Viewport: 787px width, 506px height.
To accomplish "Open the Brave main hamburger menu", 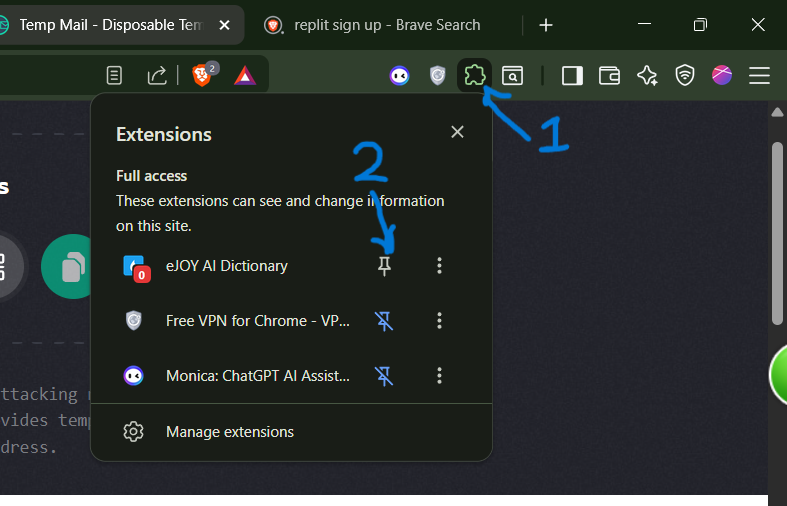I will 759,76.
